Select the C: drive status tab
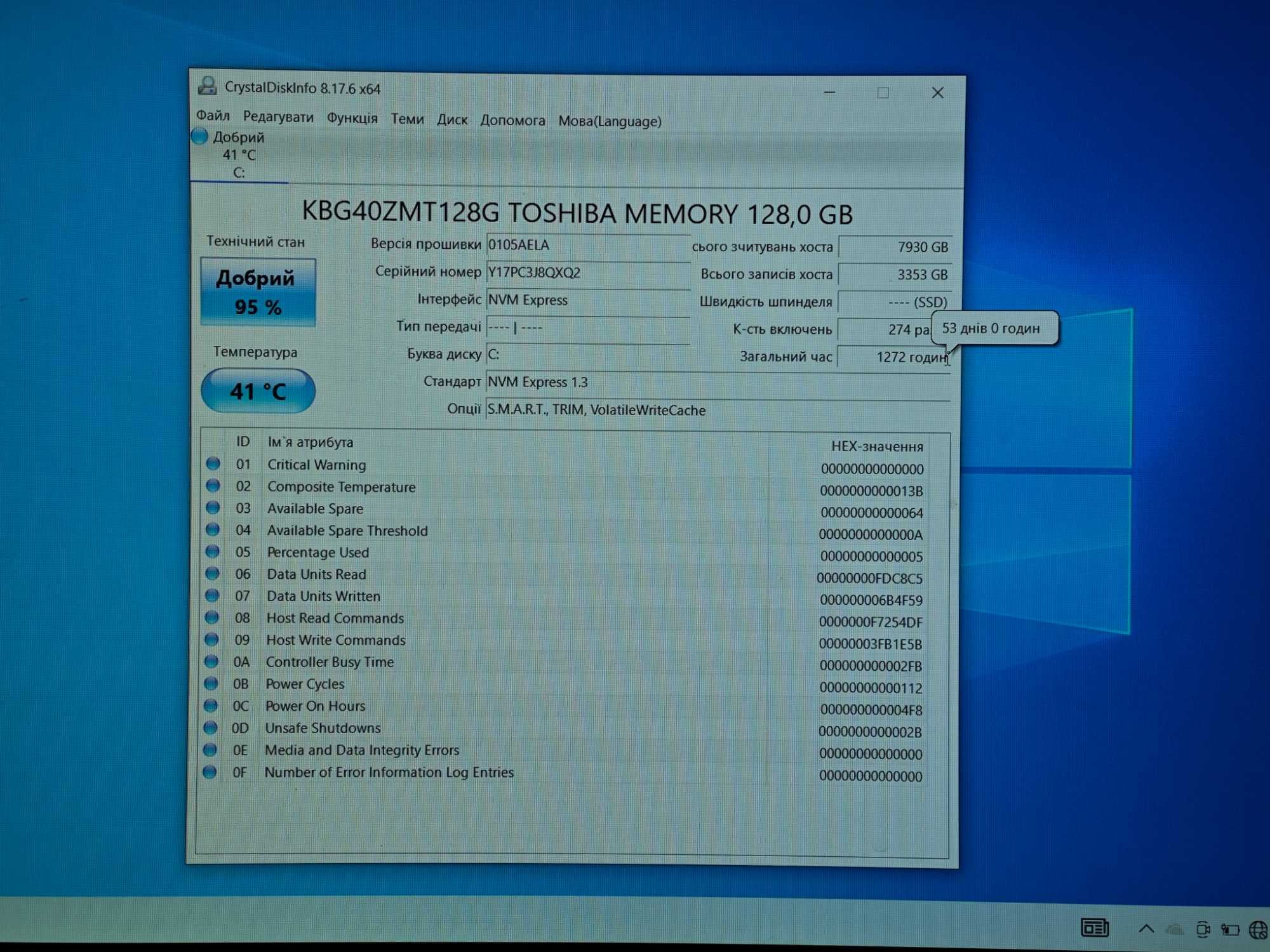This screenshot has width=1270, height=952. tap(239, 155)
